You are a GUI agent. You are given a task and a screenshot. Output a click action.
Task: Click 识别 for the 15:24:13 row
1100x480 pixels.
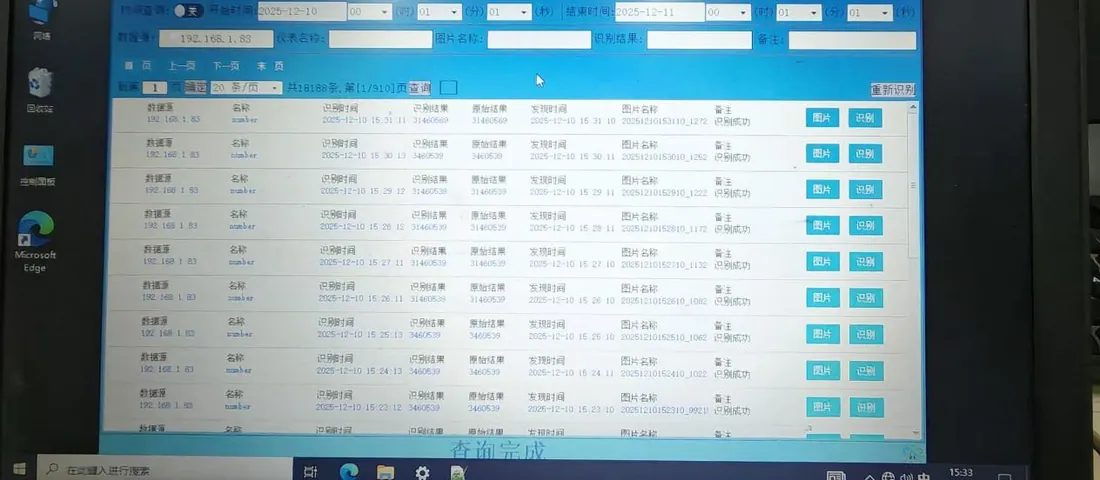click(x=866, y=371)
